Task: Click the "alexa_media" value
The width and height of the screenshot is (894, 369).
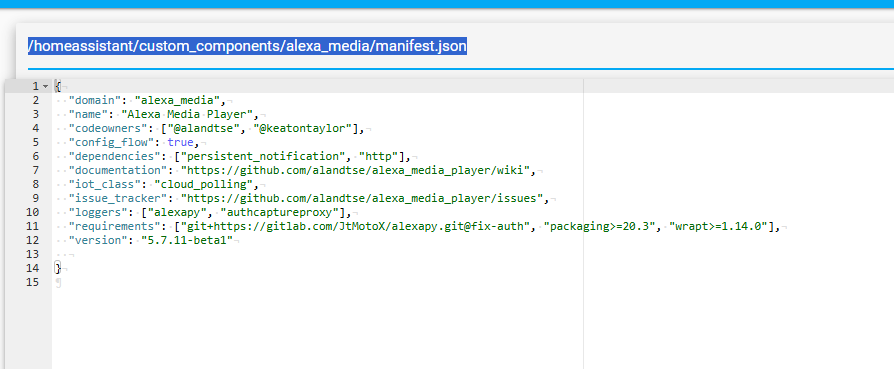Action: click(x=177, y=100)
